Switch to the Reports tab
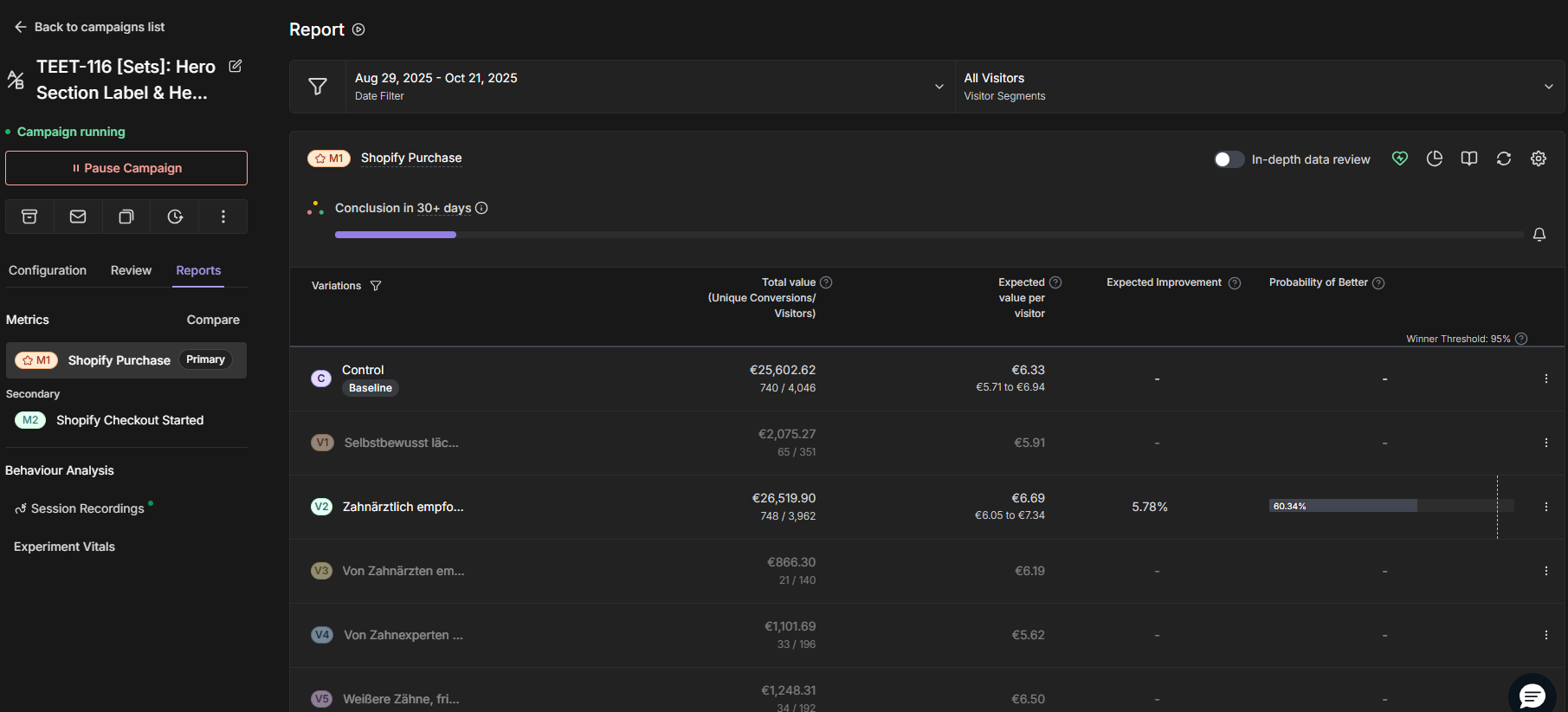 (198, 270)
